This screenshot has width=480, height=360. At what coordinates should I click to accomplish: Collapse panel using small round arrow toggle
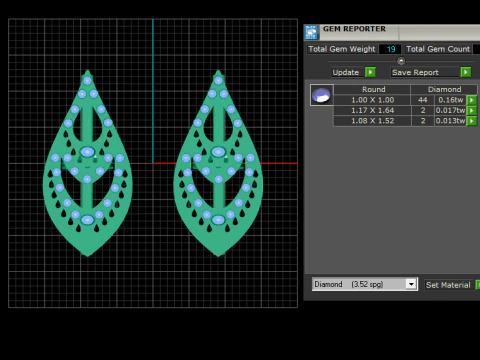[401, 61]
